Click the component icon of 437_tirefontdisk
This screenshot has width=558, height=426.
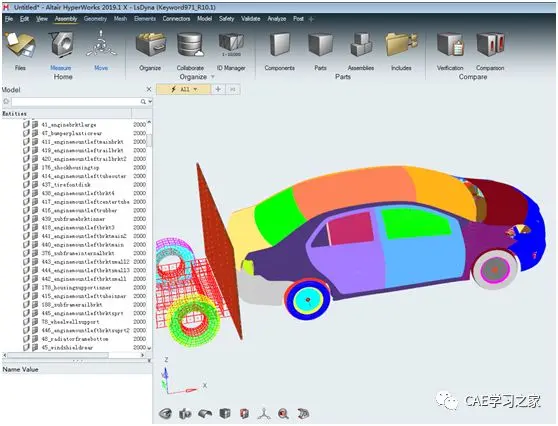(x=35, y=184)
